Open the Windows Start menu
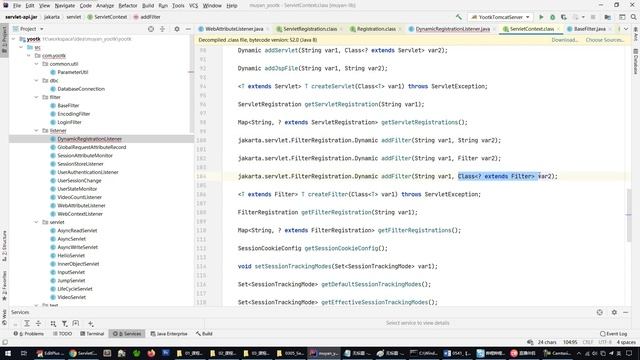Viewport: 640px width, 360px height. (8, 353)
